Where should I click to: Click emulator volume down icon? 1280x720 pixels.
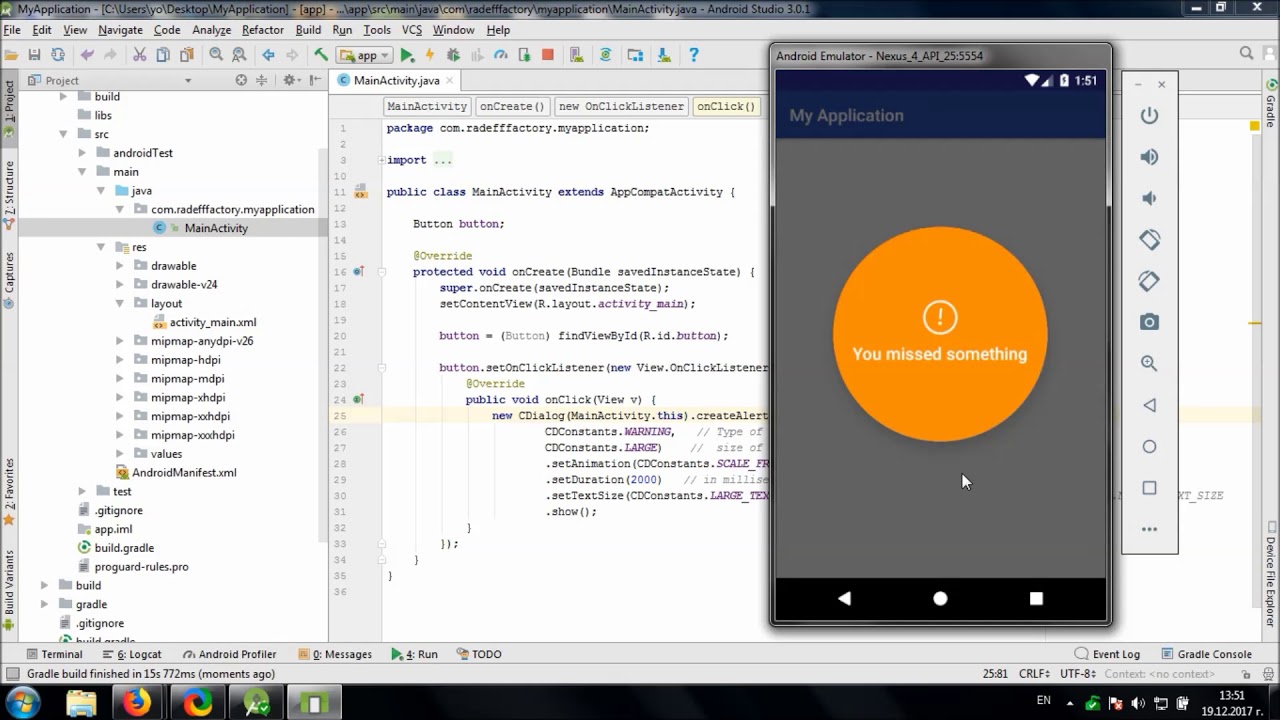[1149, 198]
